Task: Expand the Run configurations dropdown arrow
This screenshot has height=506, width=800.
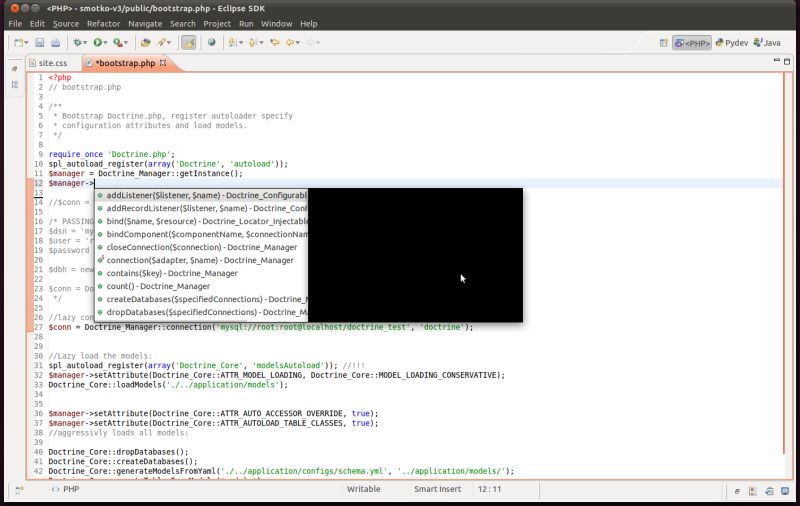Action: click(x=105, y=43)
